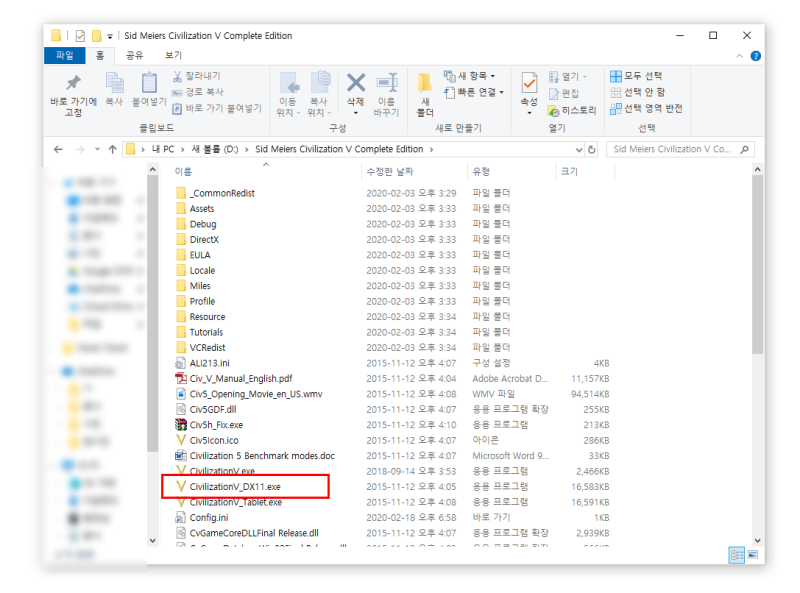
Task: Click Select all (모두 선택)
Action: click(x=636, y=76)
